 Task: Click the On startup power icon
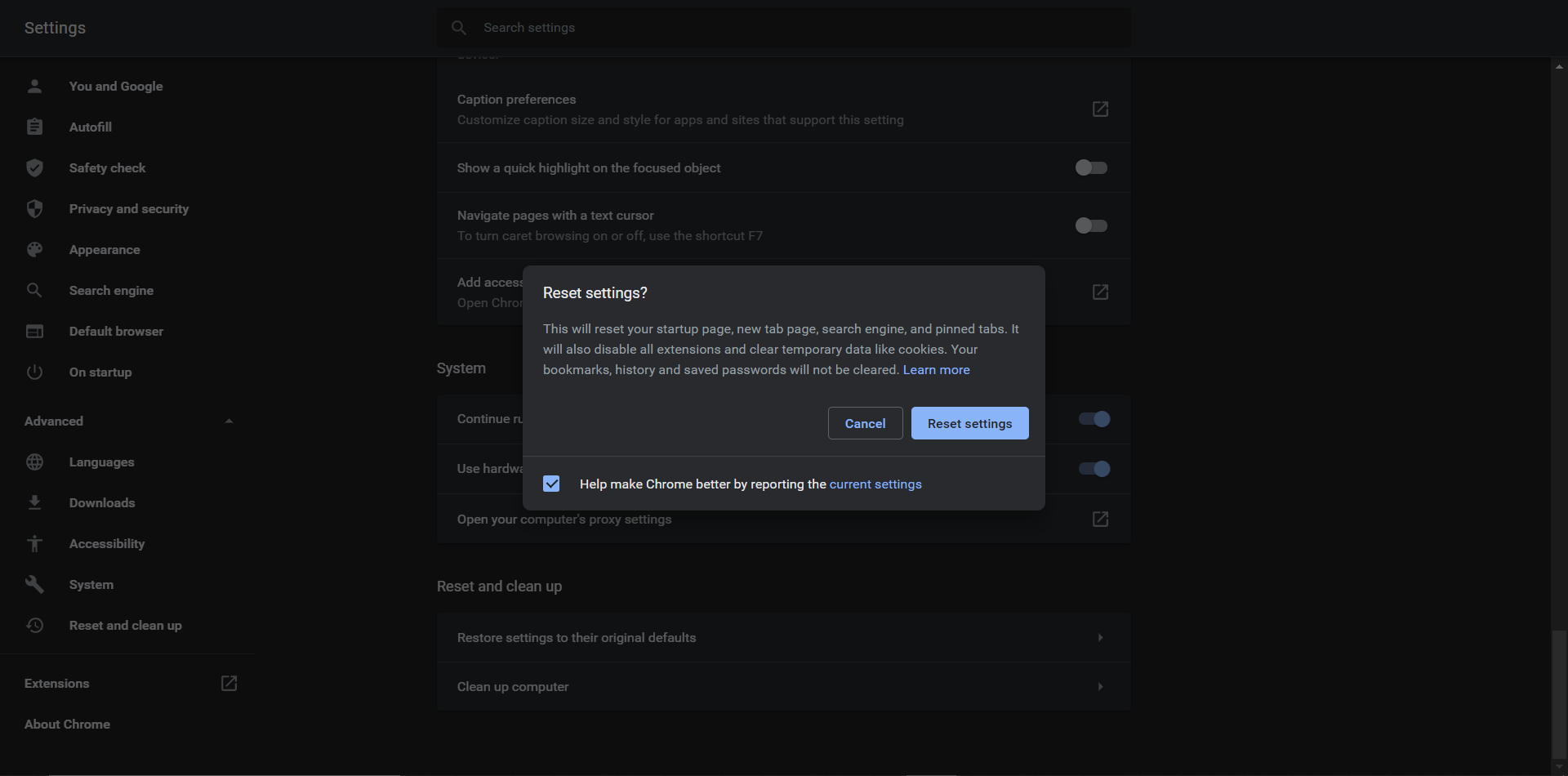coord(34,372)
